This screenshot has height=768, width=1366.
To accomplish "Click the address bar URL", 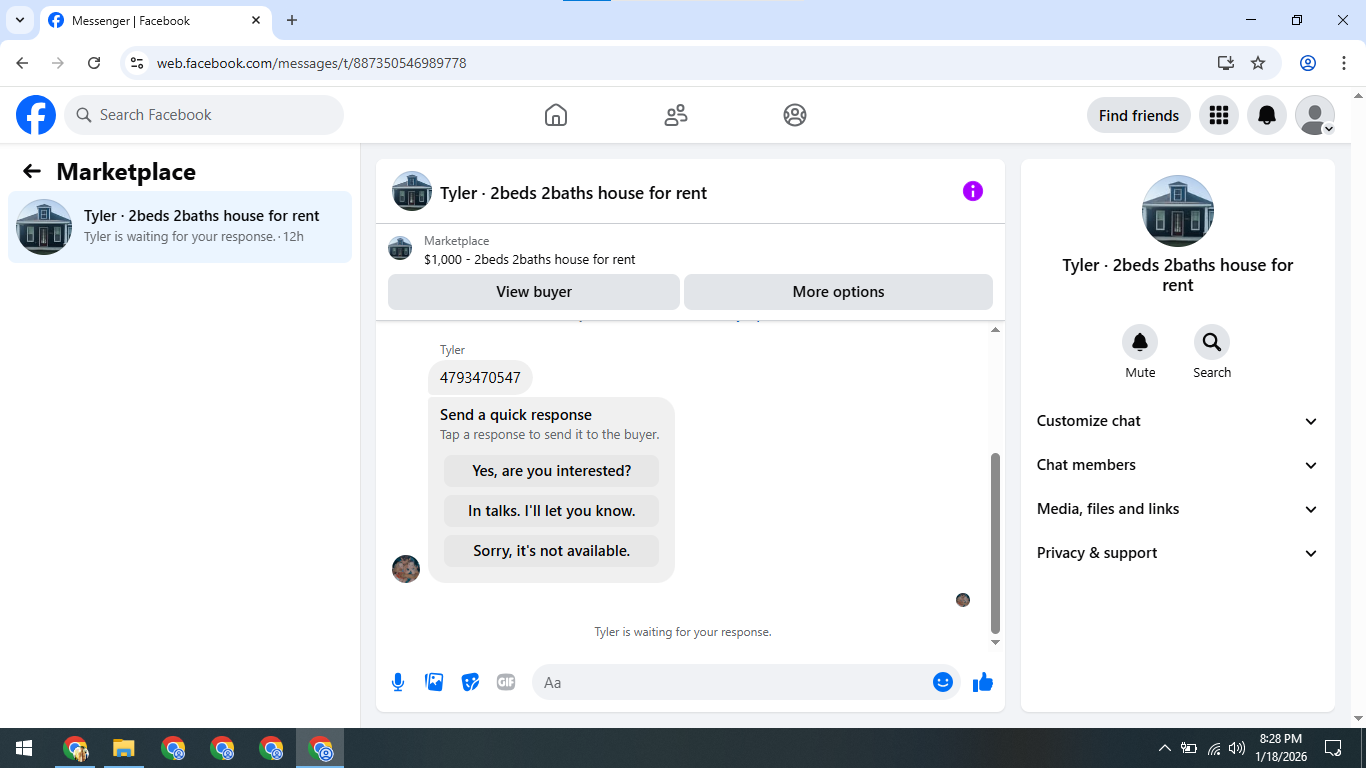I will click(x=311, y=63).
